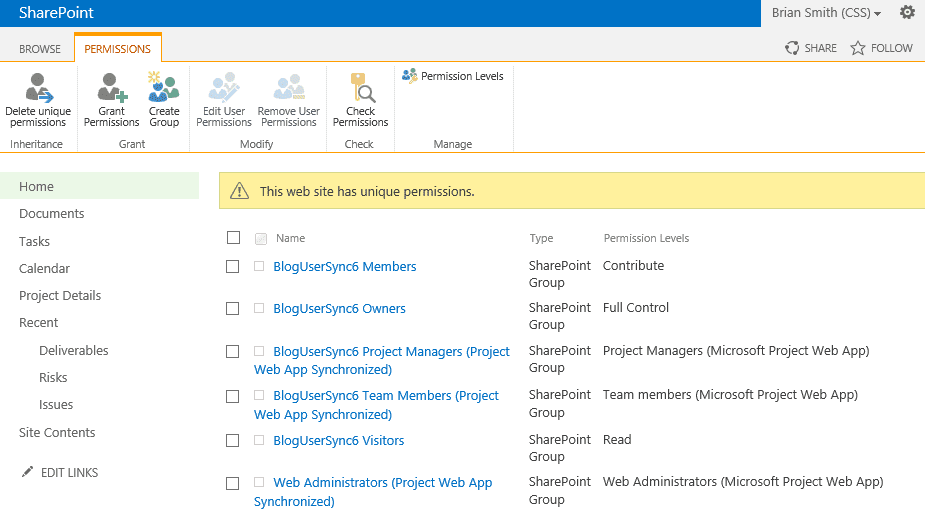Go to Home in left navigation
Image resolution: width=925 pixels, height=529 pixels.
(x=99, y=186)
